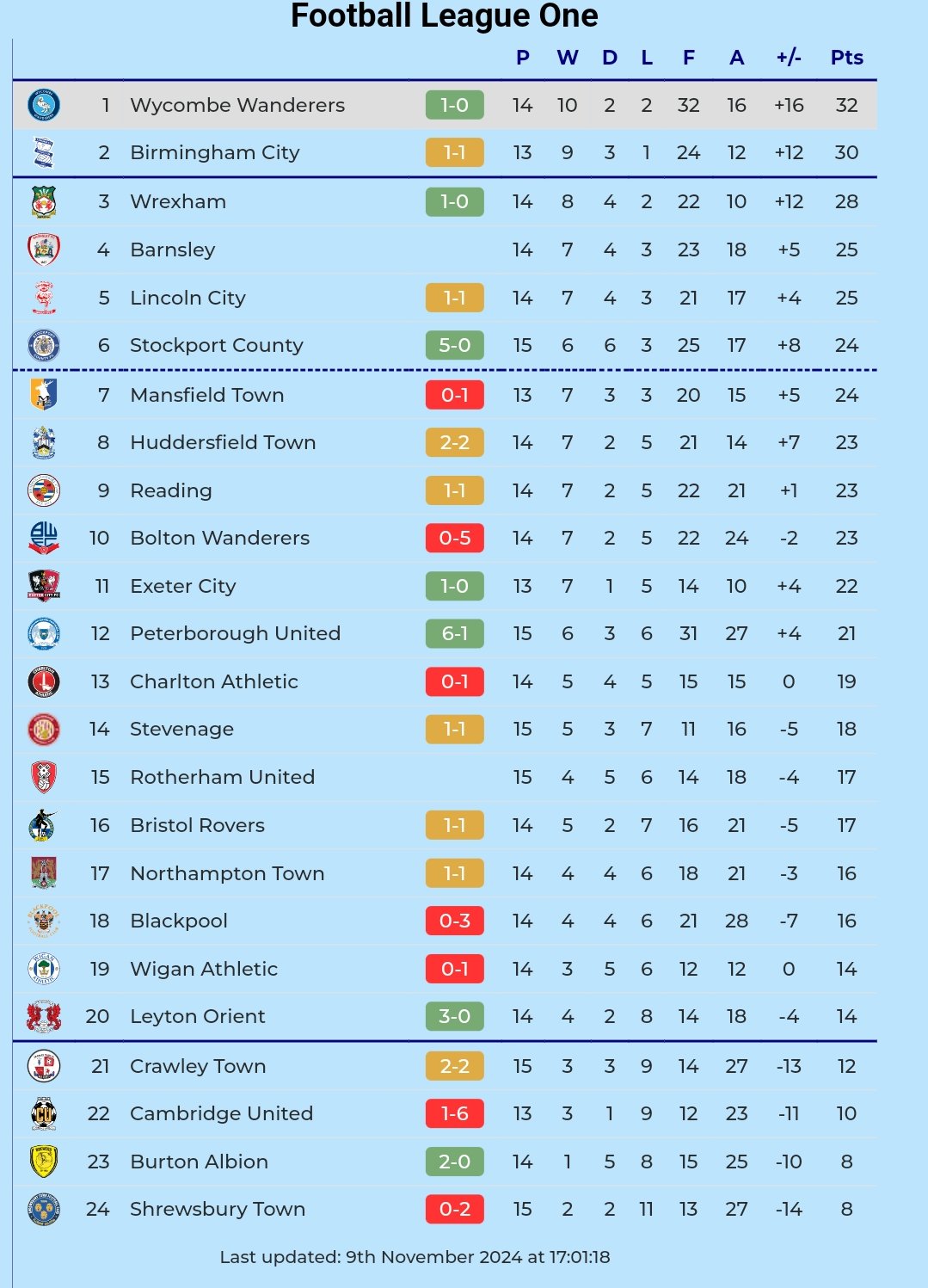Click the Birmingham City club crest
Image resolution: width=928 pixels, height=1288 pixels.
coord(43,152)
